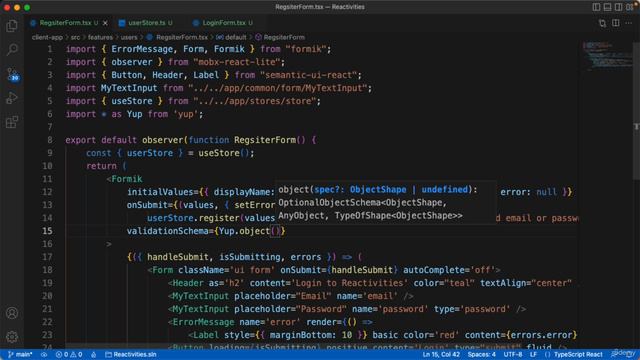Viewport: 640px width, 360px height.
Task: Open the Run and Debug view
Action: click(12, 98)
